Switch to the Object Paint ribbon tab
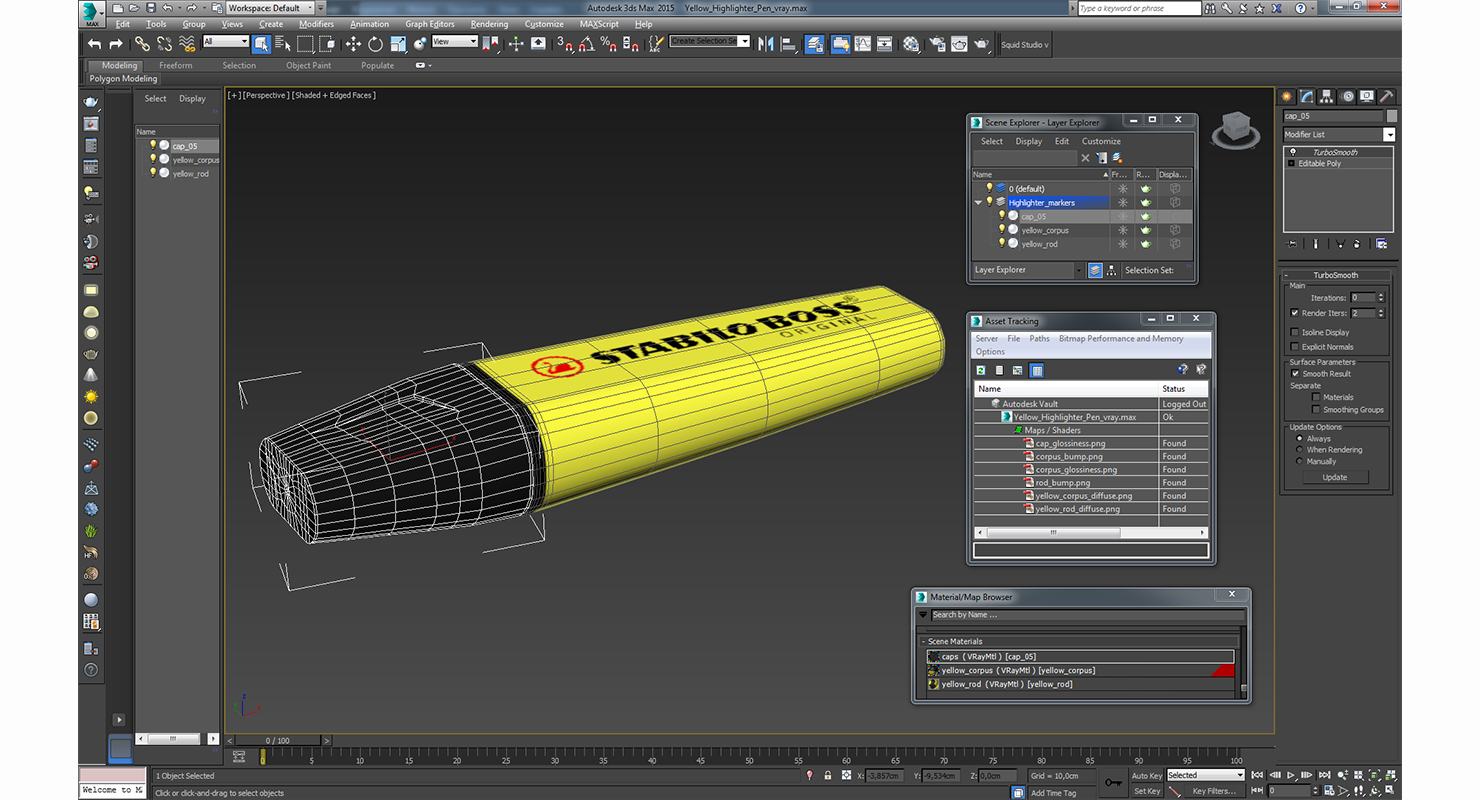This screenshot has width=1480, height=800. (308, 65)
